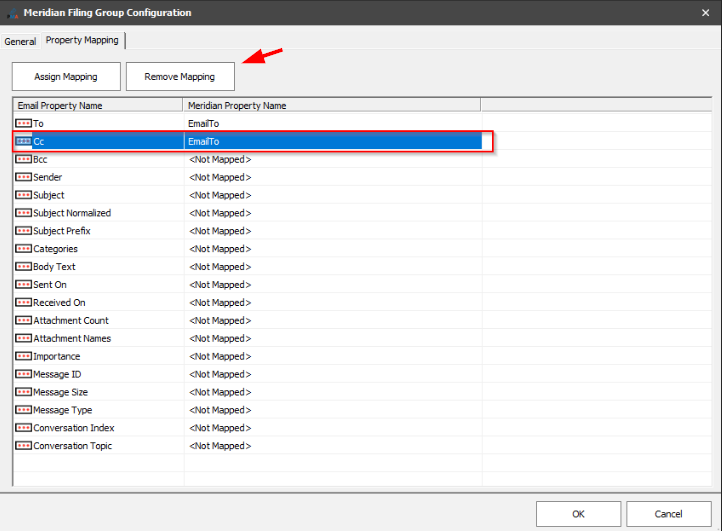The image size is (722, 531).
Task: Sort by Meridian Property Name column header
Action: click(x=332, y=105)
